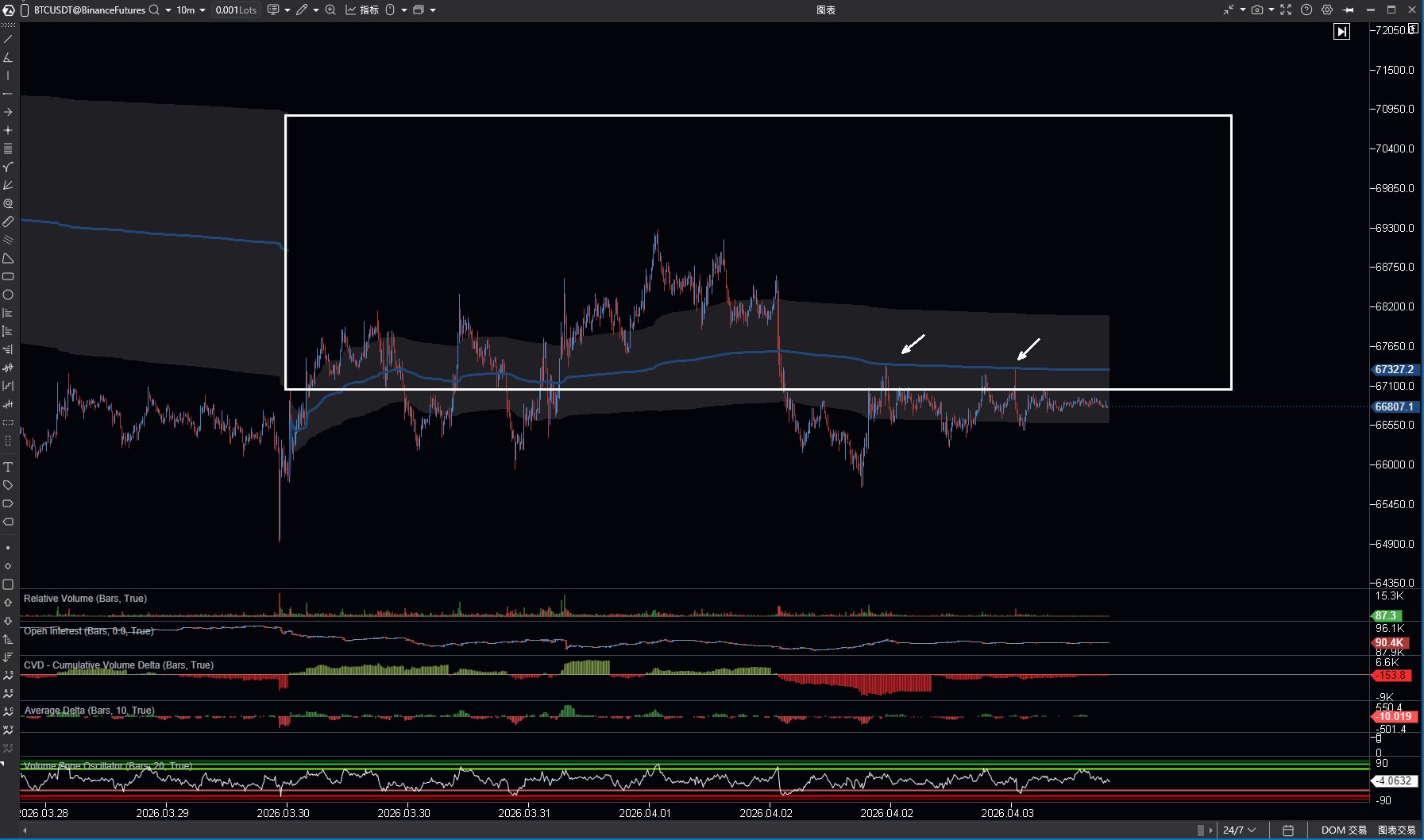The image size is (1424, 840).
Task: Toggle fullscreen chart mode
Action: (x=1286, y=10)
